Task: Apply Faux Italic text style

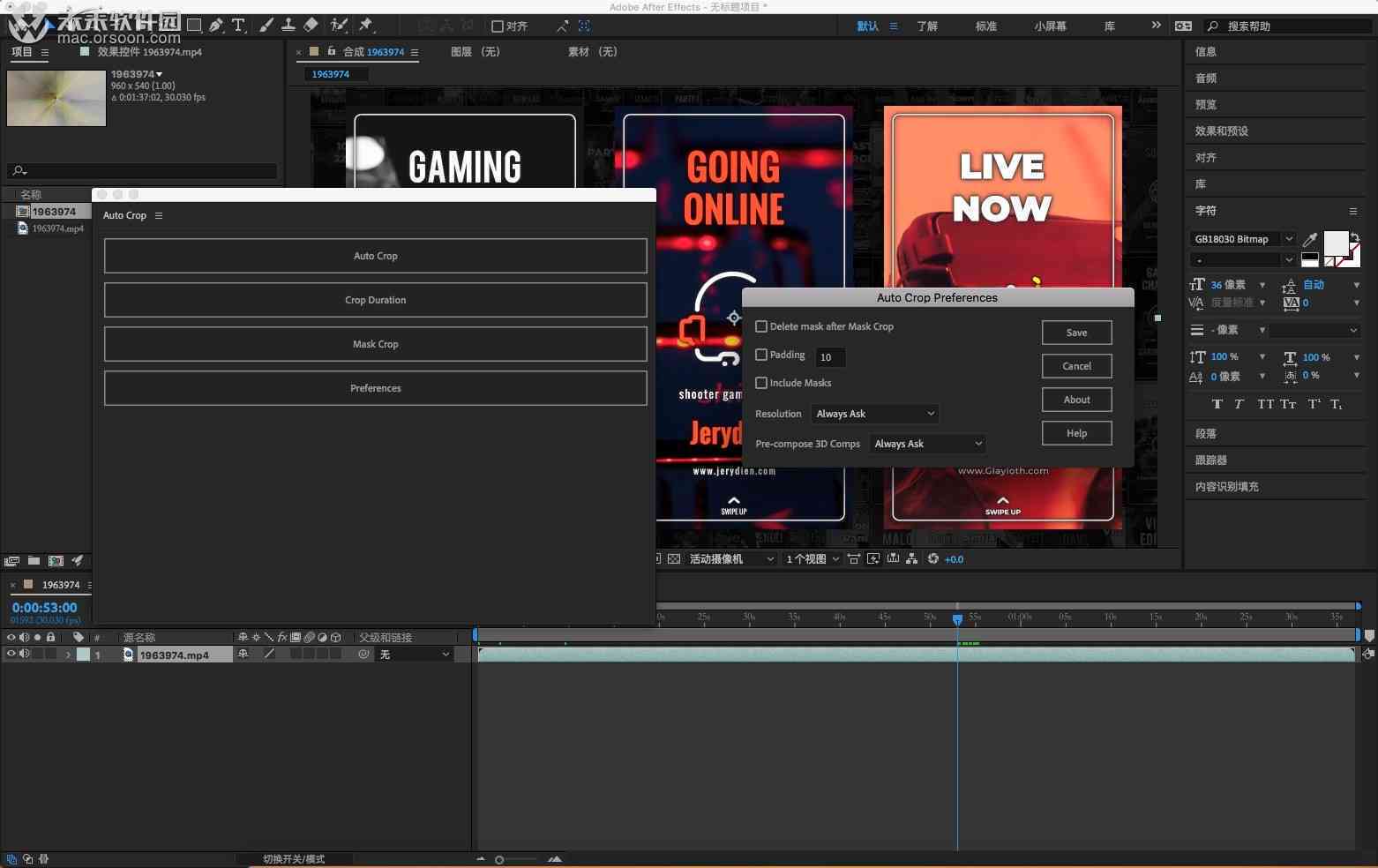Action: (x=1239, y=404)
